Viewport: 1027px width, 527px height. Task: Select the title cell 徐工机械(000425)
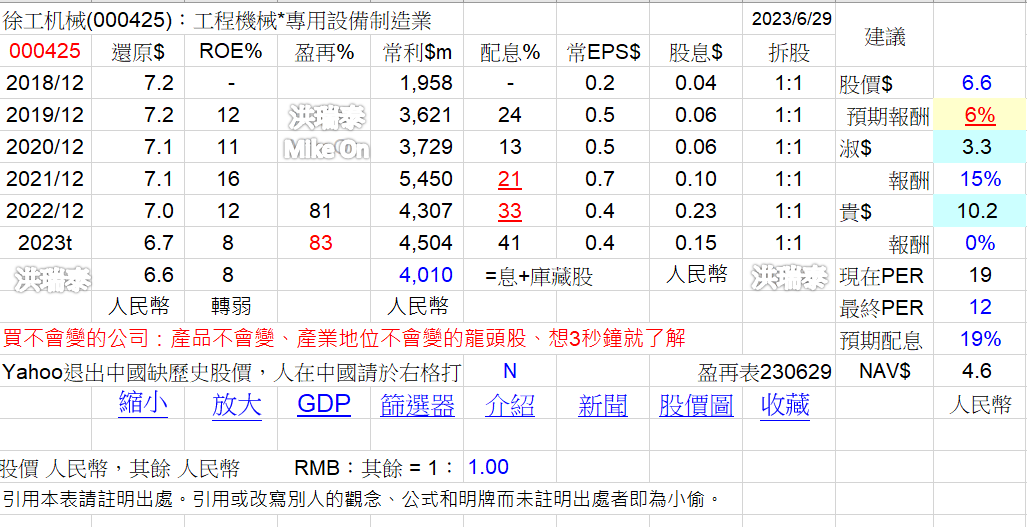217,22
